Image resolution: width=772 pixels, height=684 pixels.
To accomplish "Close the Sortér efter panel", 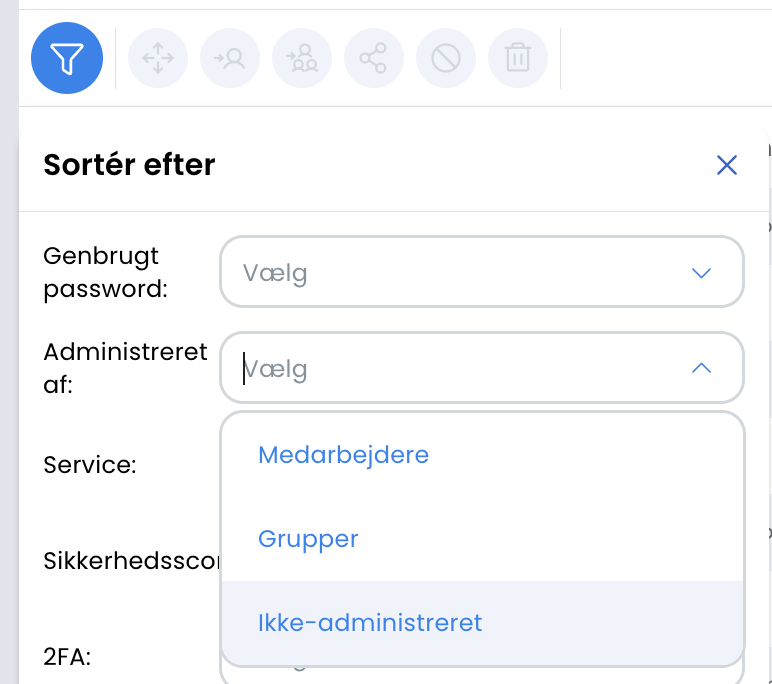I will (727, 165).
